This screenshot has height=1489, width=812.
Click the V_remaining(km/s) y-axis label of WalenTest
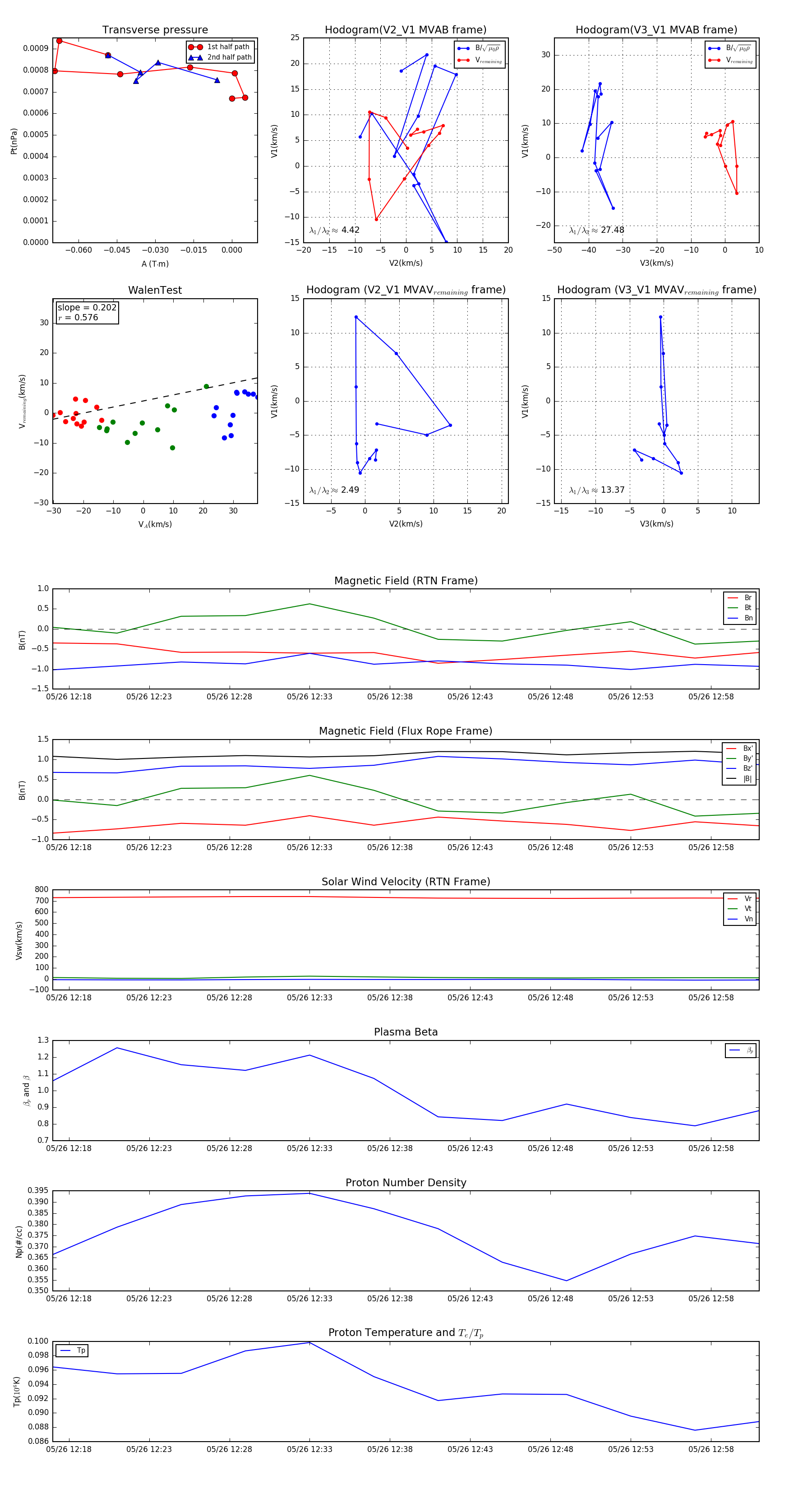(22, 401)
